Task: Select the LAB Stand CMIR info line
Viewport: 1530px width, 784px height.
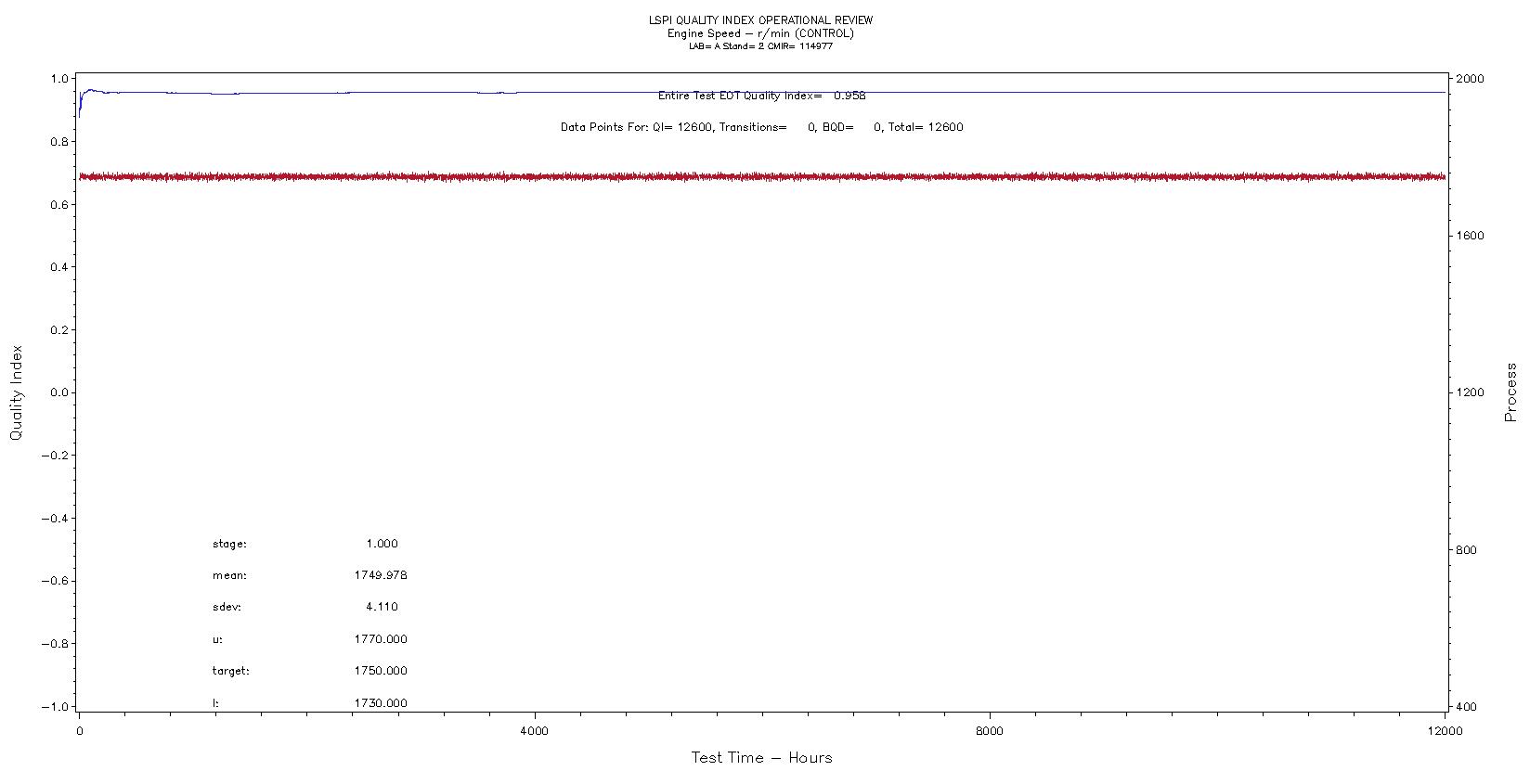Action: coord(760,46)
